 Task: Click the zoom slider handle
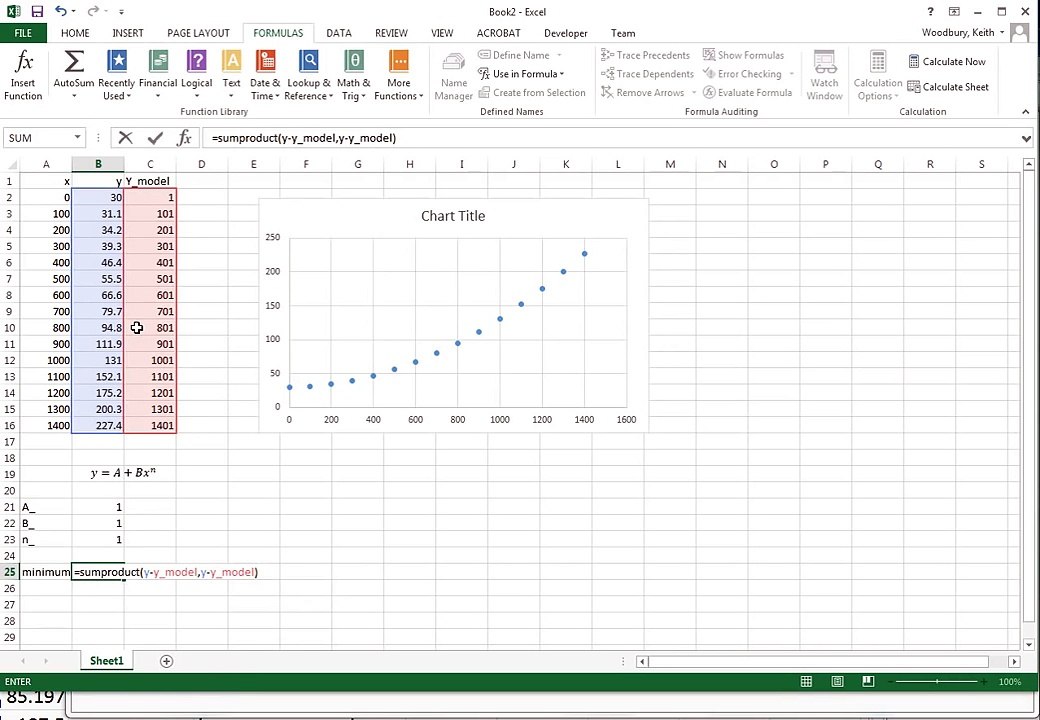click(937, 682)
